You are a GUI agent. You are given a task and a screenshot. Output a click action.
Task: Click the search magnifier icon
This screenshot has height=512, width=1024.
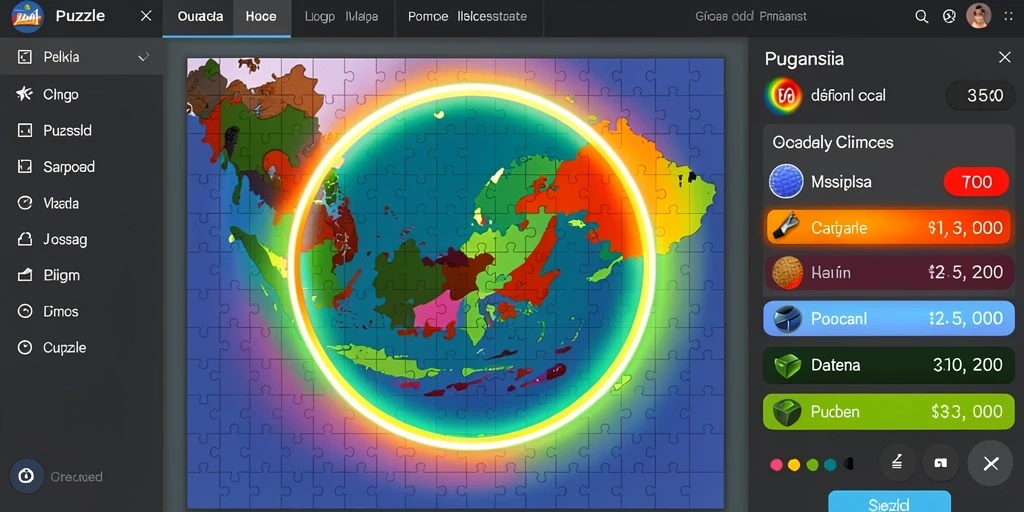click(x=921, y=17)
